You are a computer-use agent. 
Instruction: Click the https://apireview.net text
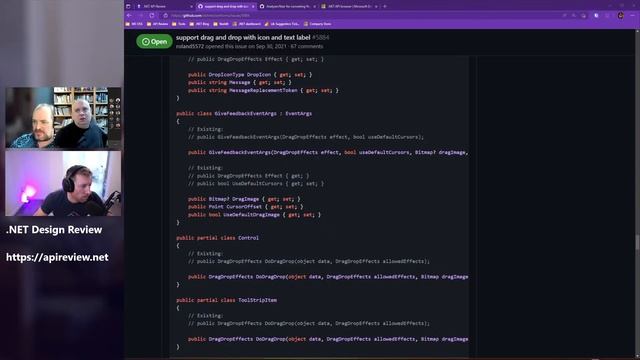click(57, 257)
